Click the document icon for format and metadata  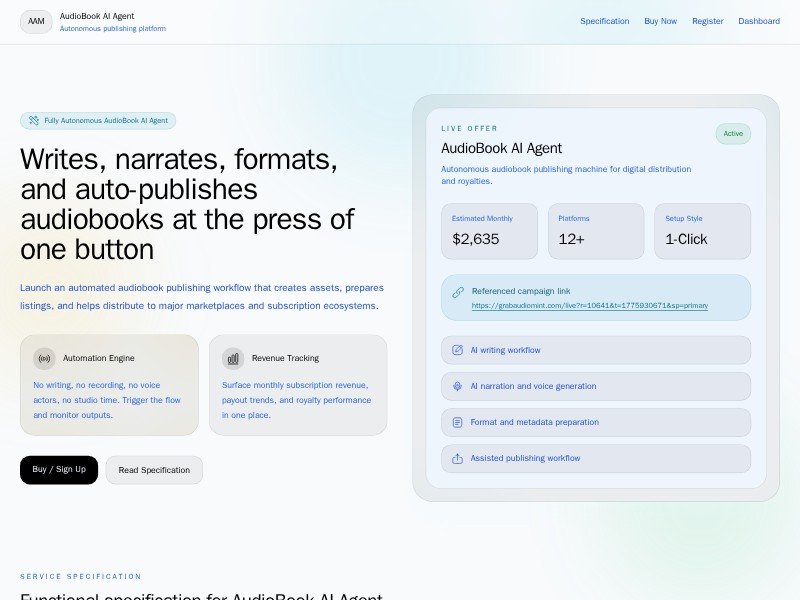(x=458, y=422)
